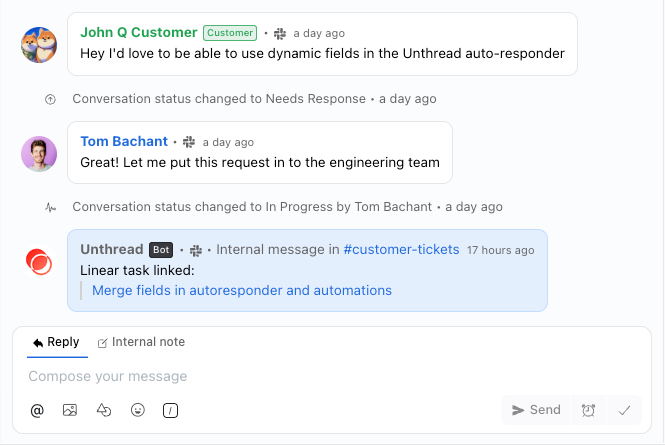Screen dimensions: 665x445
Task: Open the #customer-tickets channel link
Action: [401, 250]
